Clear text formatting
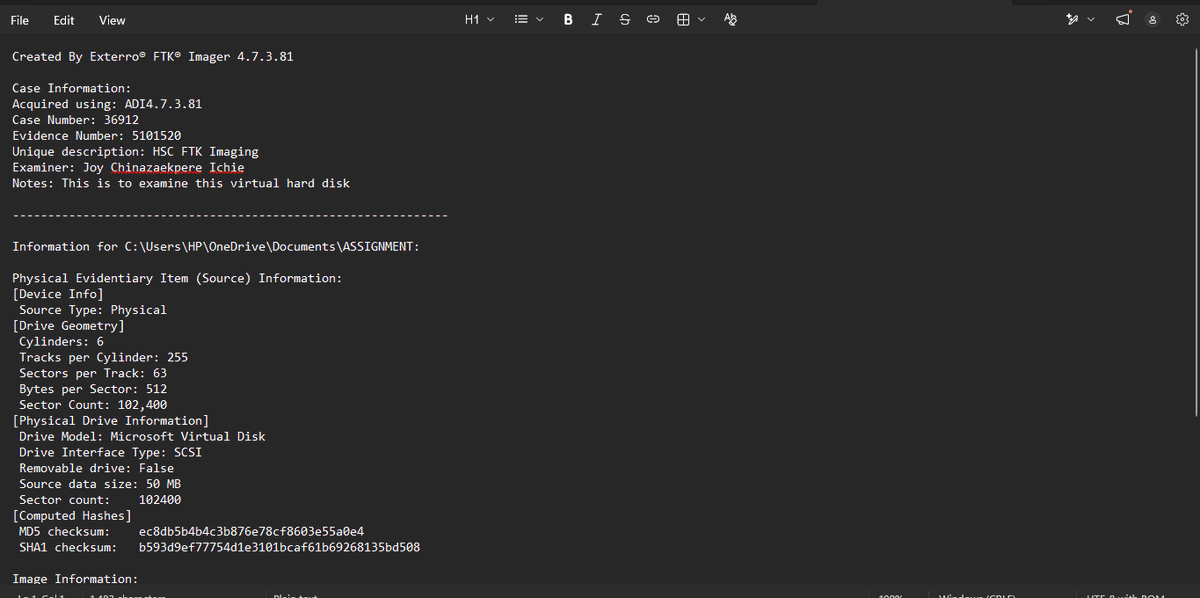This screenshot has width=1200, height=598. coord(730,20)
